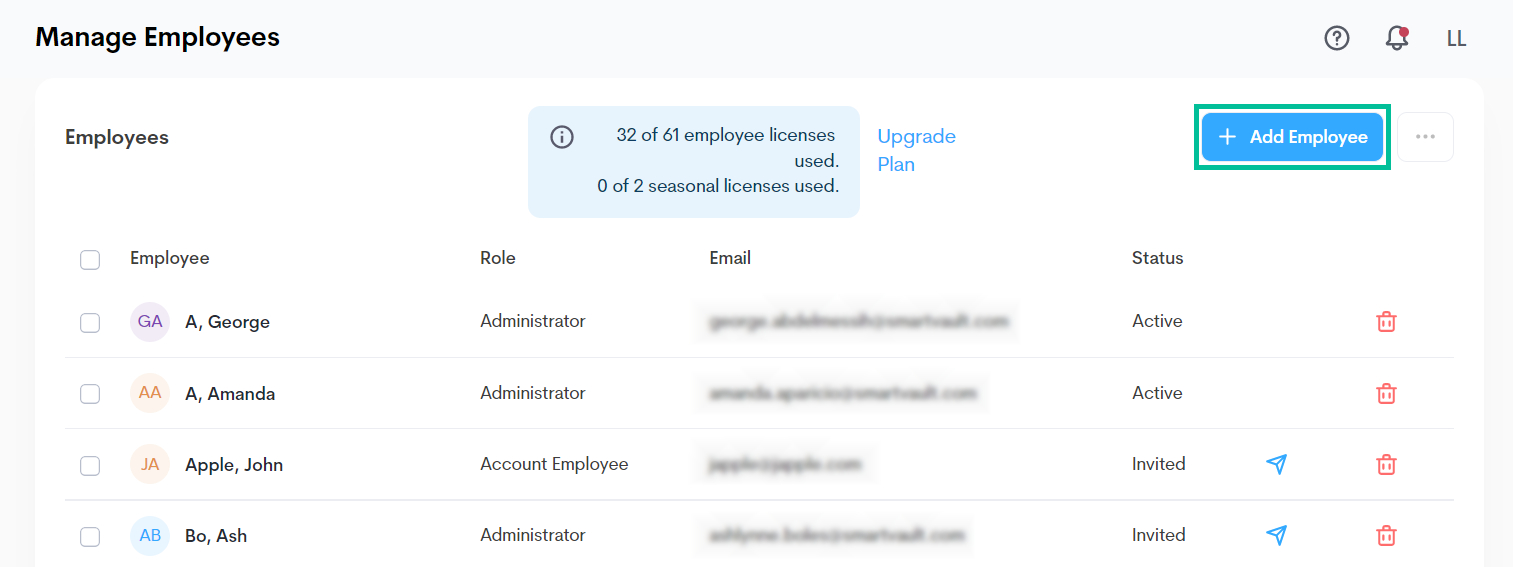Delete employee A, Amanda with trash icon
1513x567 pixels.
pyautogui.click(x=1386, y=393)
